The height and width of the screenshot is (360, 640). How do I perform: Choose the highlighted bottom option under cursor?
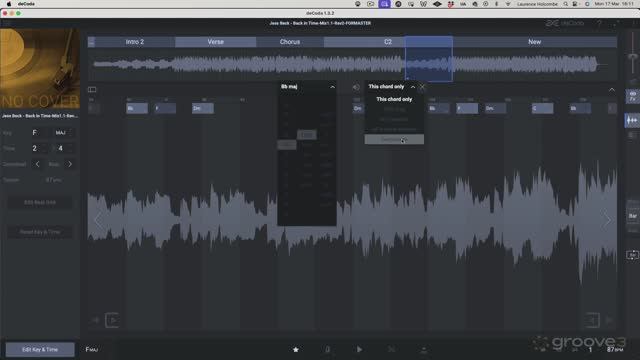tap(394, 140)
